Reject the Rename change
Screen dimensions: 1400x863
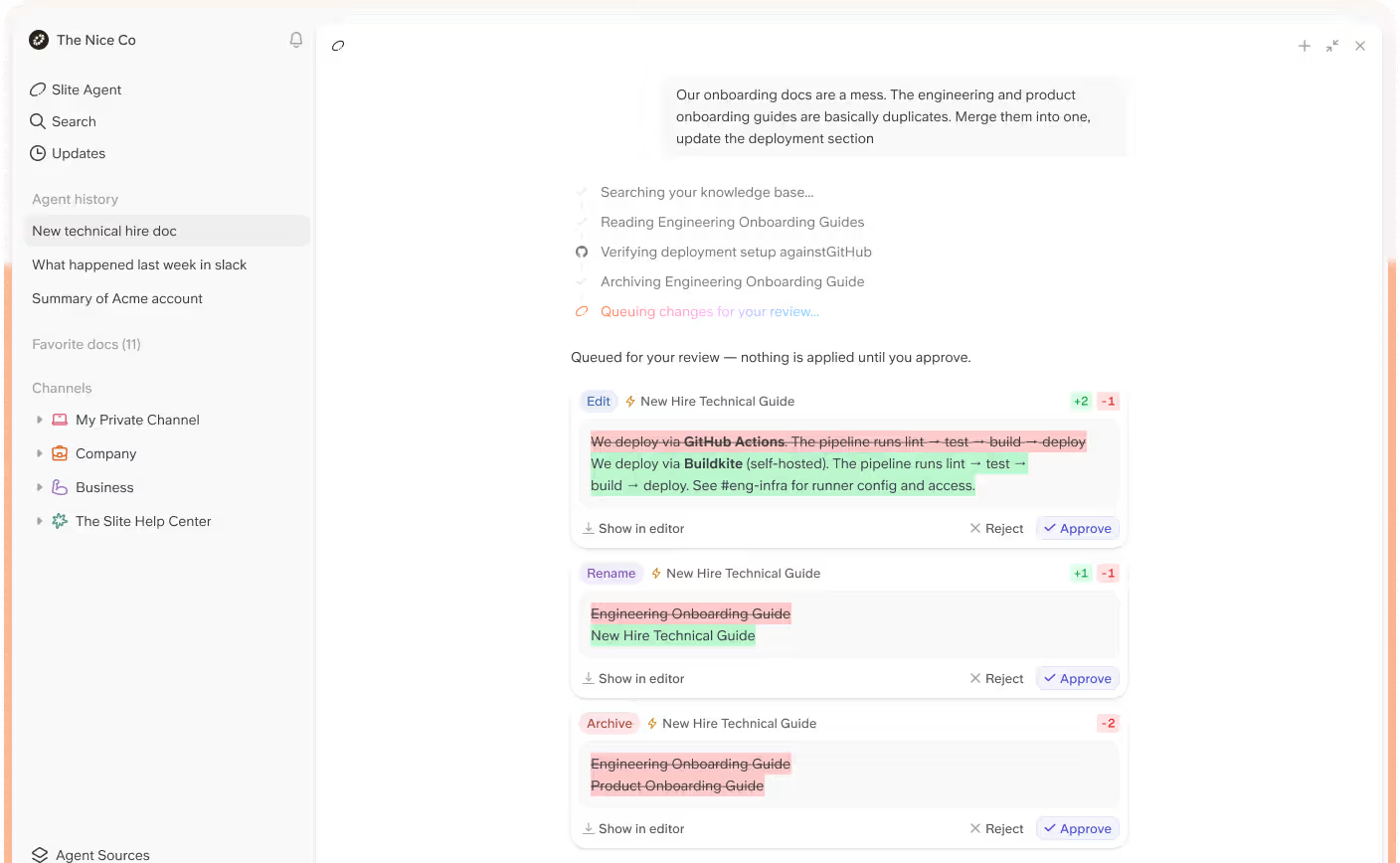pos(996,679)
